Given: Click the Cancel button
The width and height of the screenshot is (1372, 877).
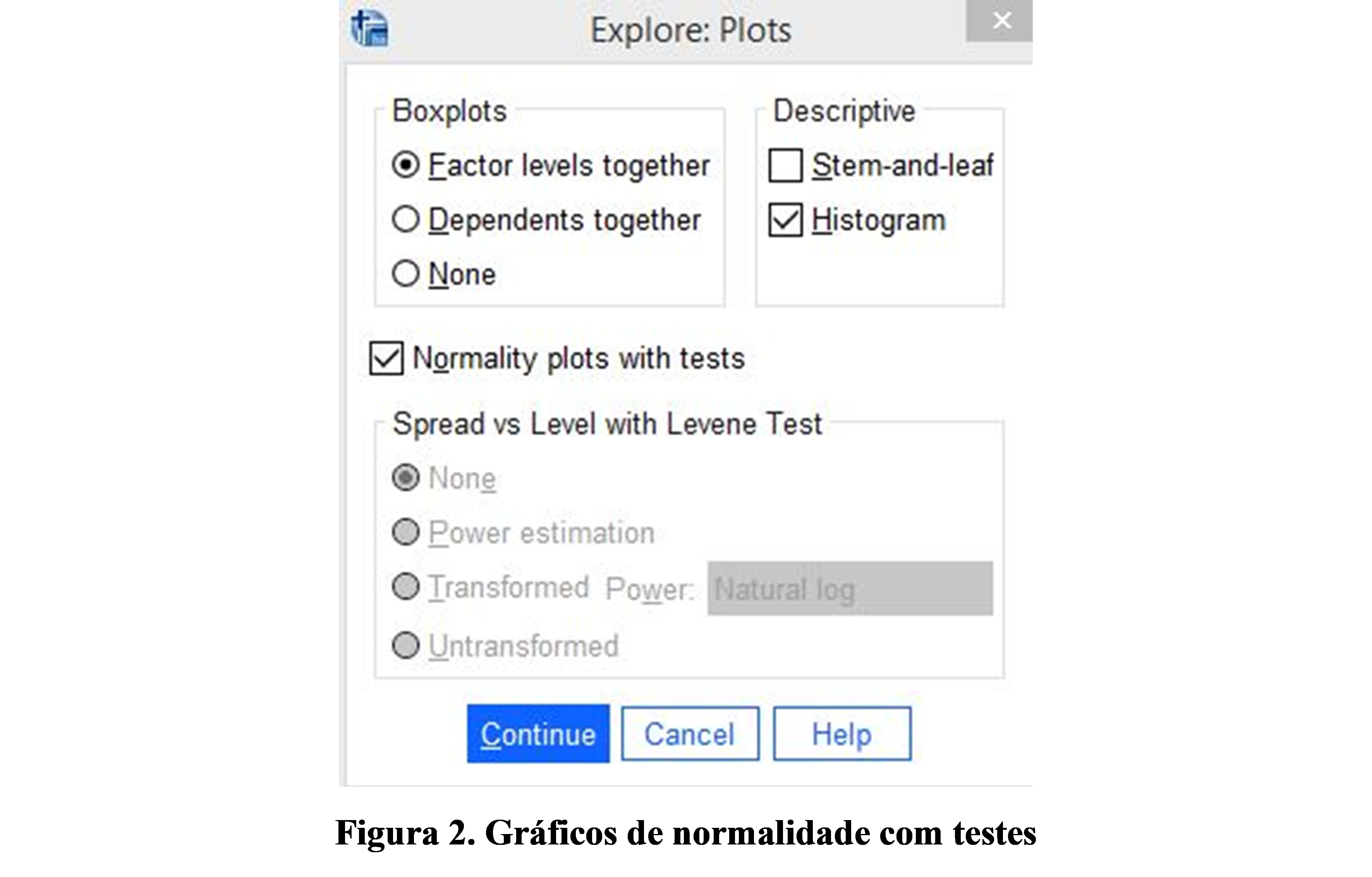Looking at the screenshot, I should point(689,733).
